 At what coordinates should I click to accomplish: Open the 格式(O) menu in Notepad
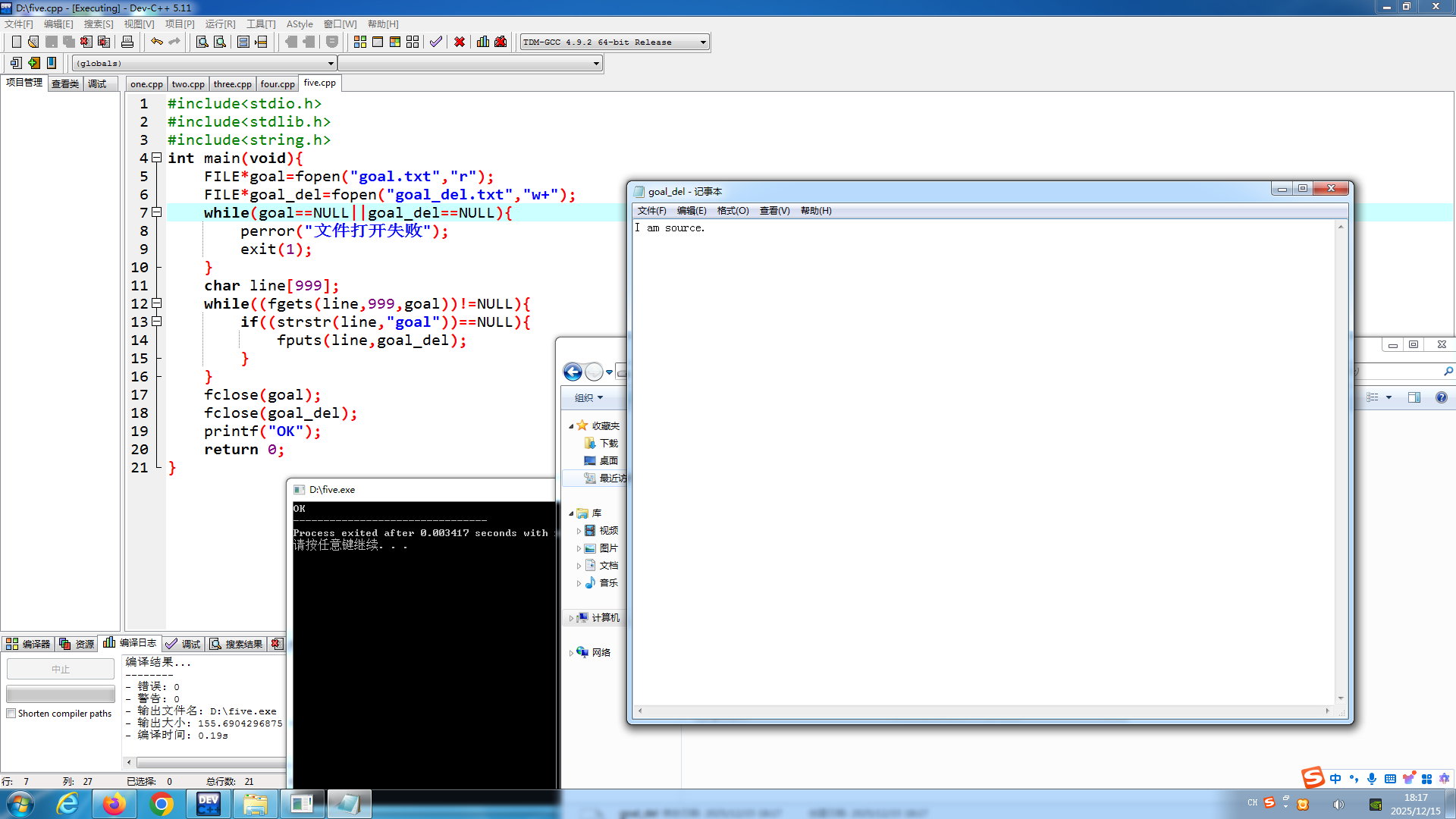tap(733, 211)
